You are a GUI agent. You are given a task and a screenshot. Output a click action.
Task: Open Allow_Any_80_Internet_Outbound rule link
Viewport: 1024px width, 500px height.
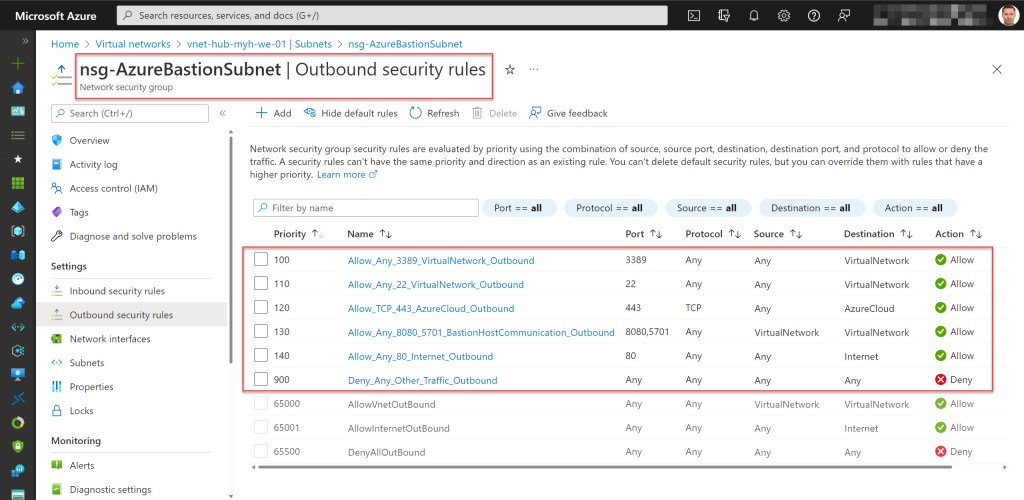(x=420, y=356)
